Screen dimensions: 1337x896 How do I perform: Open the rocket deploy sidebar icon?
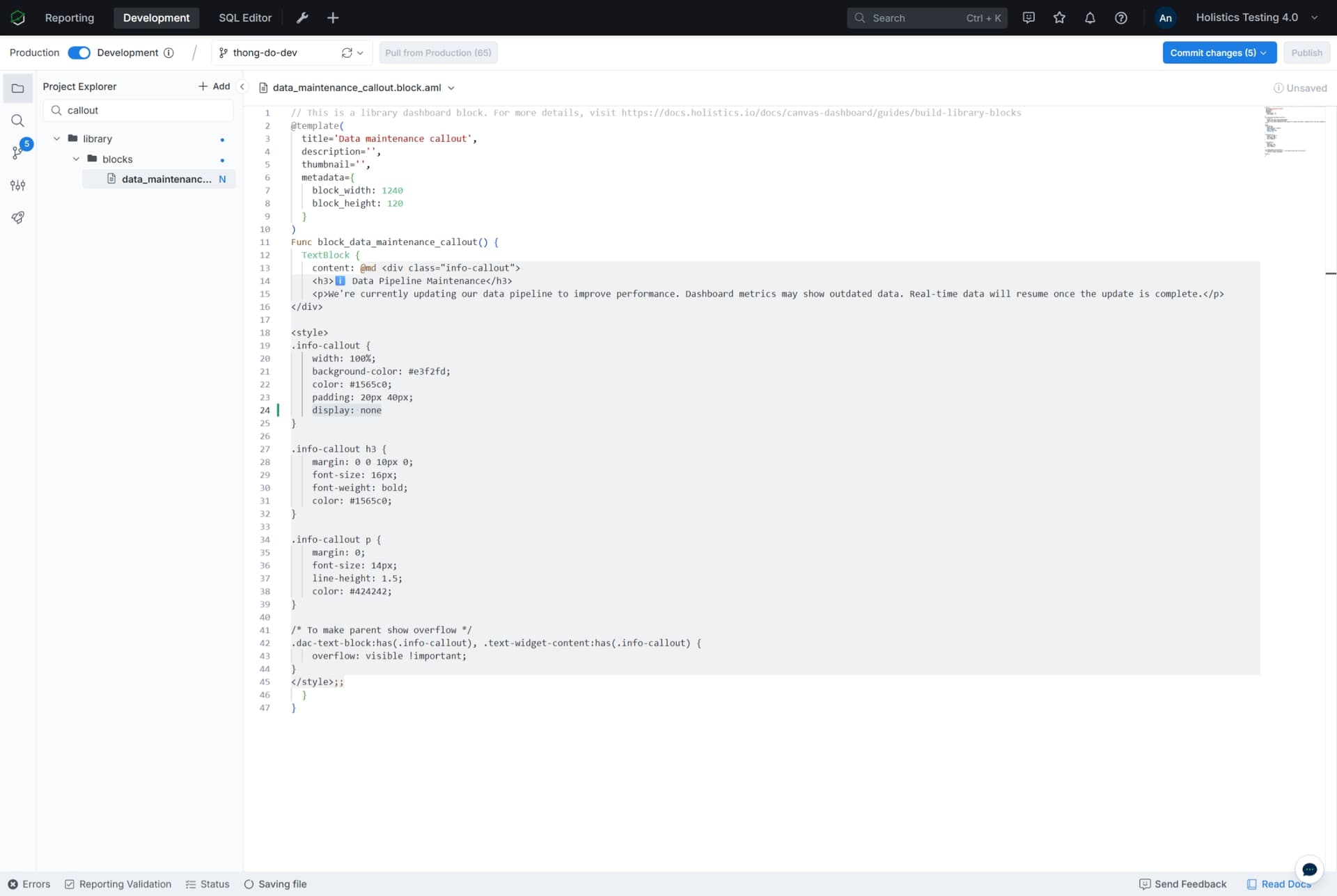[18, 217]
